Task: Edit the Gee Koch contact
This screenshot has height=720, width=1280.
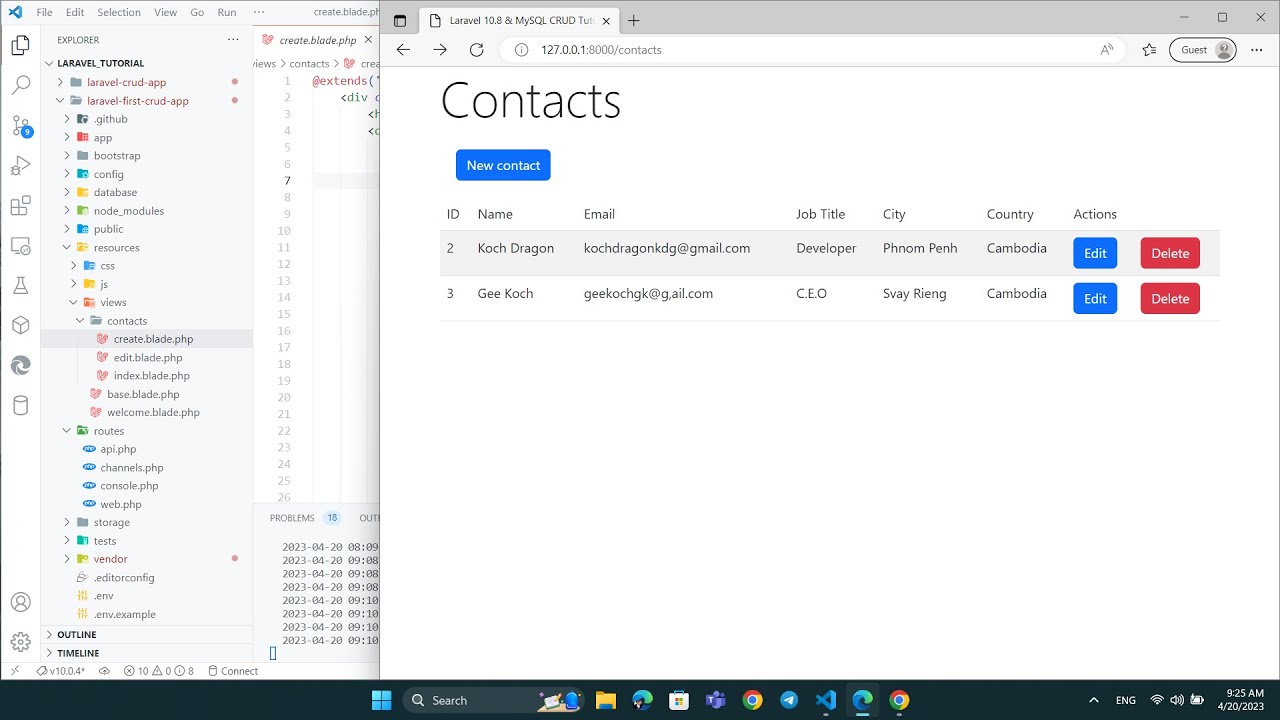Action: tap(1095, 299)
